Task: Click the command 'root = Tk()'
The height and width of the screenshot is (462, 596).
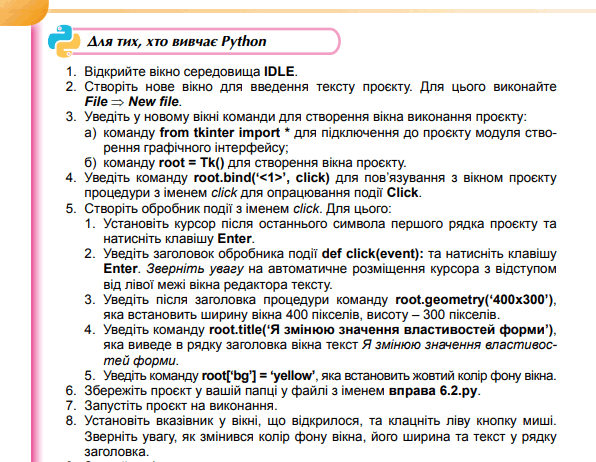Action: [191, 163]
